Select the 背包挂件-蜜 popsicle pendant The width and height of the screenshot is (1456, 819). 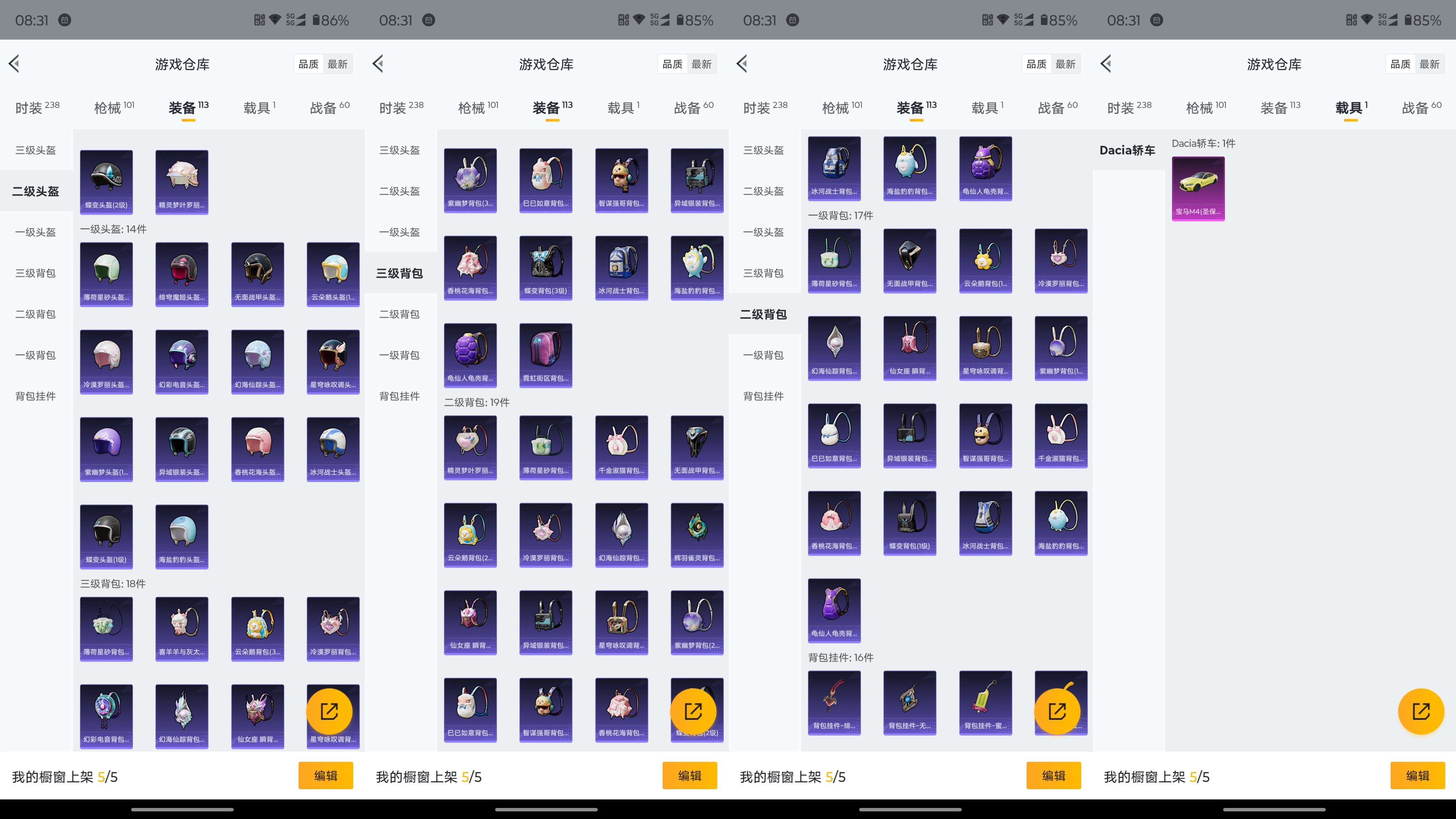point(985,702)
